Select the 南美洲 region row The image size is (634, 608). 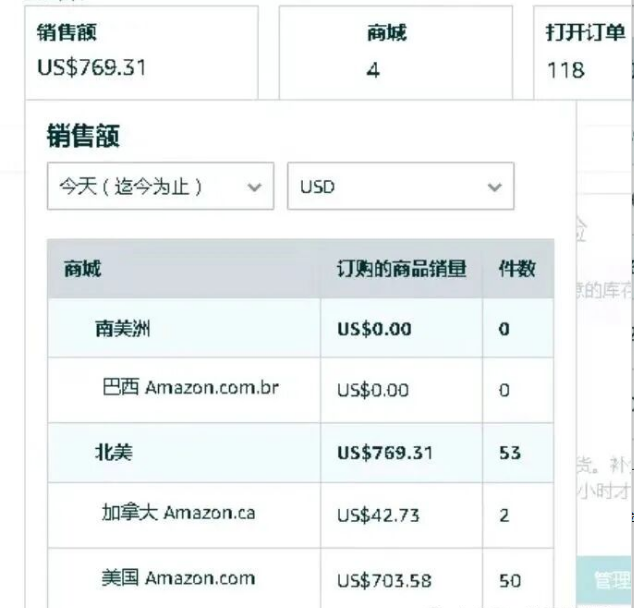(x=123, y=328)
